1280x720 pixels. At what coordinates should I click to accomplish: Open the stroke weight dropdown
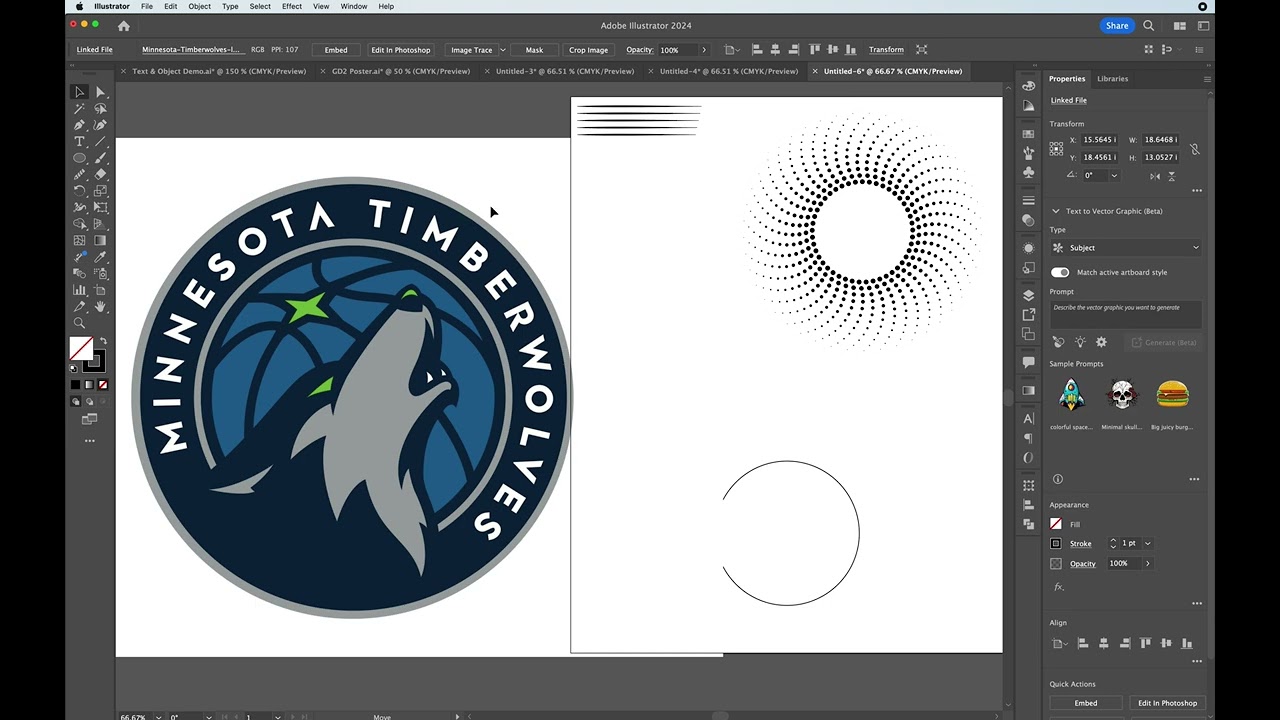point(1147,543)
